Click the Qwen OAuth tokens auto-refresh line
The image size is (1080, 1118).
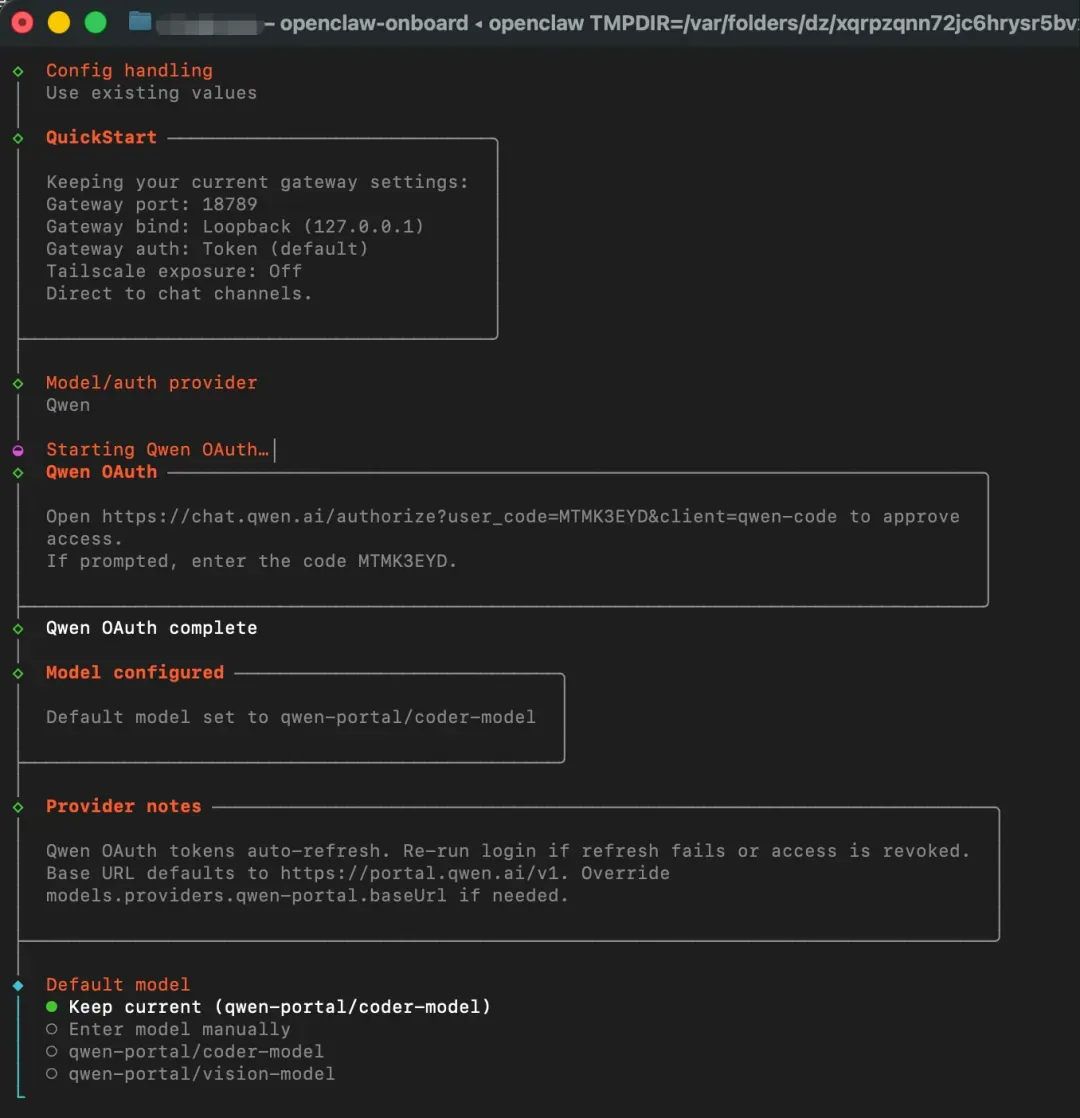pyautogui.click(x=508, y=851)
